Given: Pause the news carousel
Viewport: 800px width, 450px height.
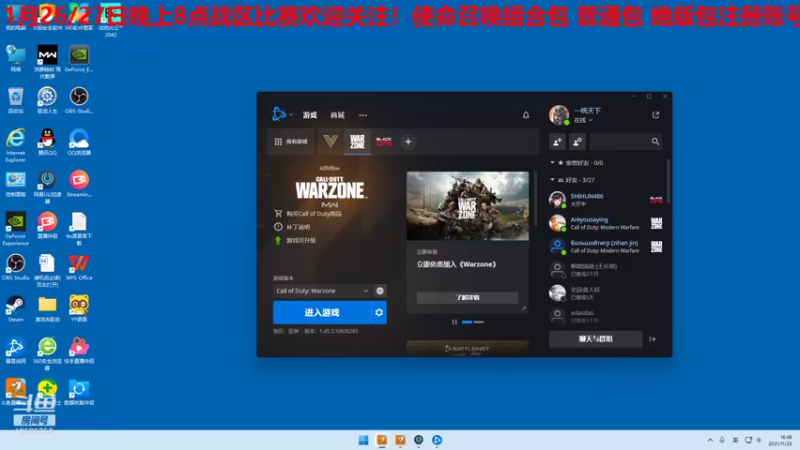Looking at the screenshot, I should point(454,322).
